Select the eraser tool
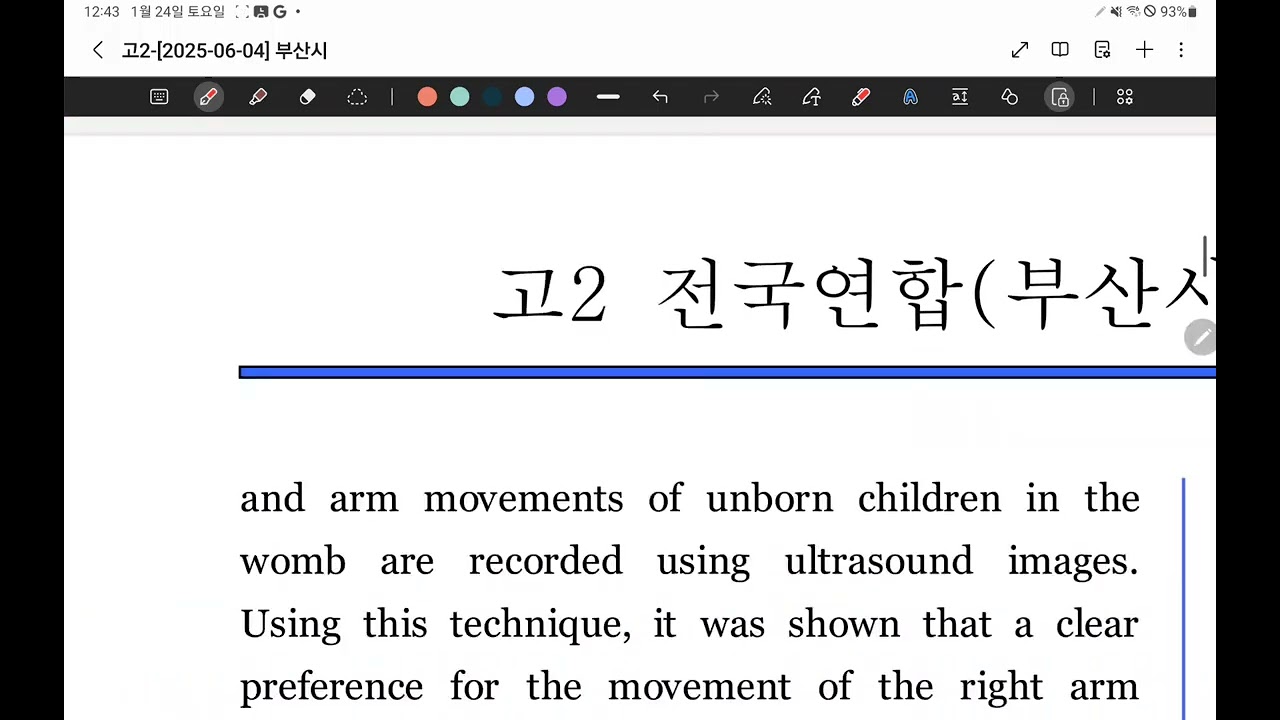 tap(308, 97)
